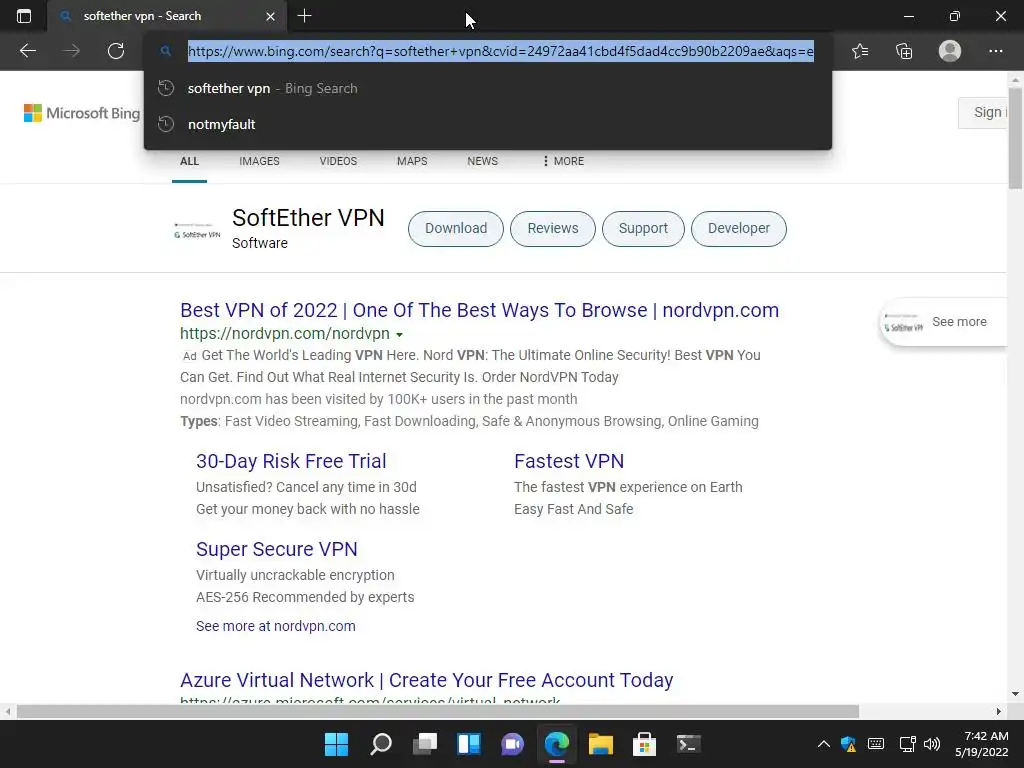The height and width of the screenshot is (768, 1024).
Task: Click the search icon in address bar
Action: coord(166,51)
